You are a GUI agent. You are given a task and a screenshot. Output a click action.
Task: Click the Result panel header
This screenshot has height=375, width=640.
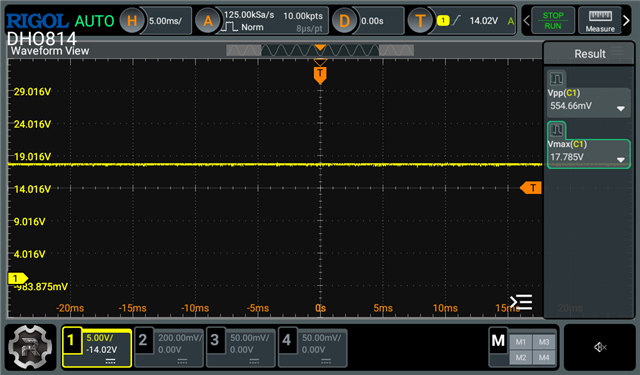click(589, 53)
